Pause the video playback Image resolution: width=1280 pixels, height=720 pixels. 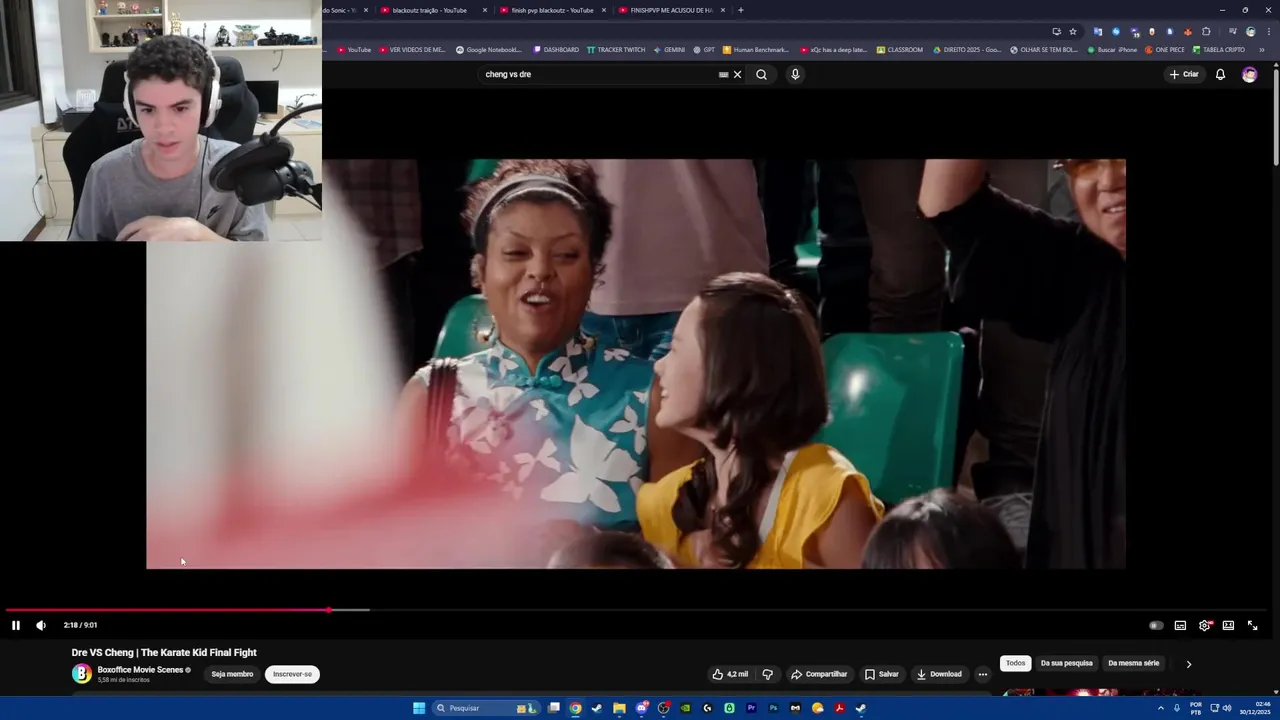pyautogui.click(x=16, y=625)
